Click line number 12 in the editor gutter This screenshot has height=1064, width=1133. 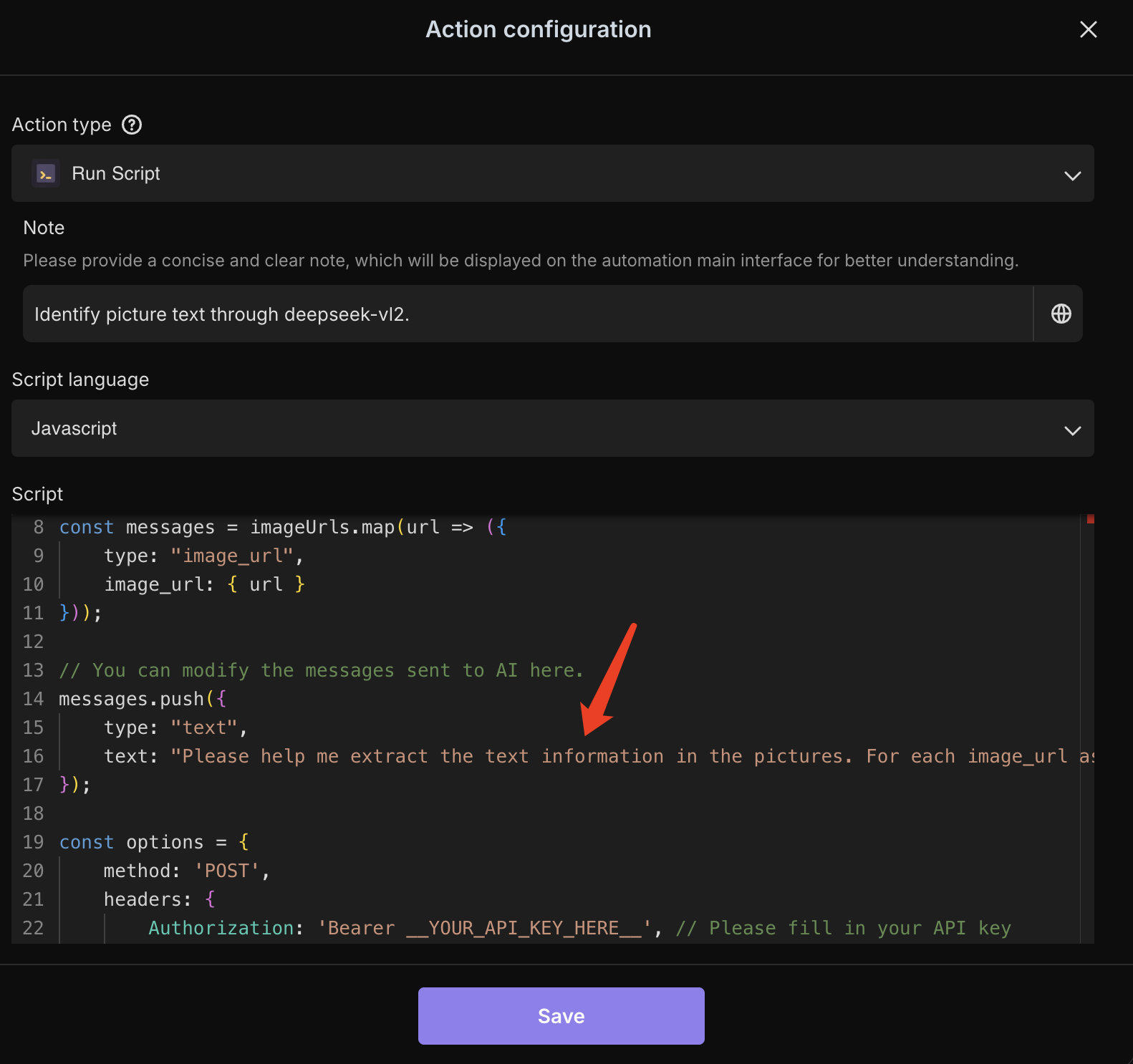coord(33,642)
